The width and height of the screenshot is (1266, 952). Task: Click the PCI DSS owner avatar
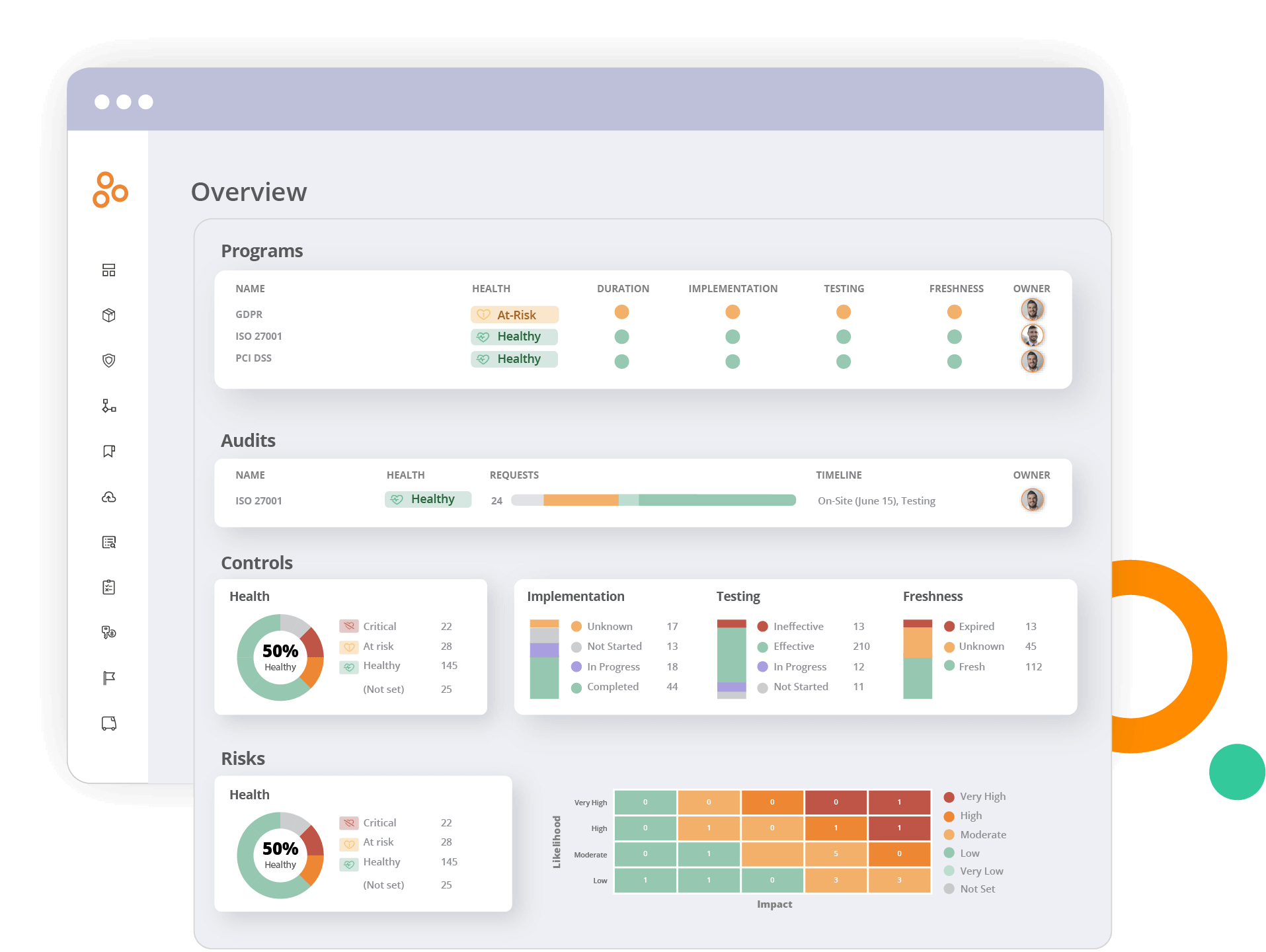pyautogui.click(x=1032, y=361)
